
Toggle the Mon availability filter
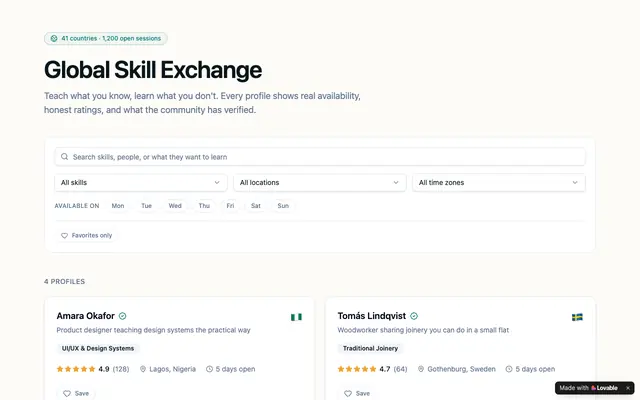pyautogui.click(x=118, y=206)
